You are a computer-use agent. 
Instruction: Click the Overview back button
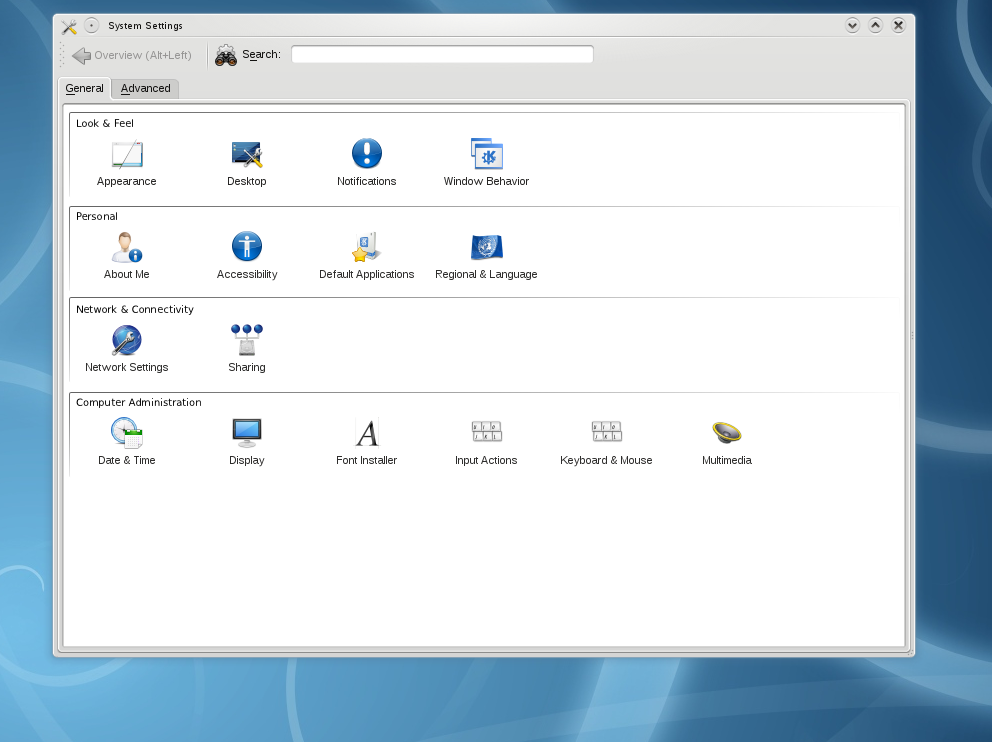(x=132, y=55)
